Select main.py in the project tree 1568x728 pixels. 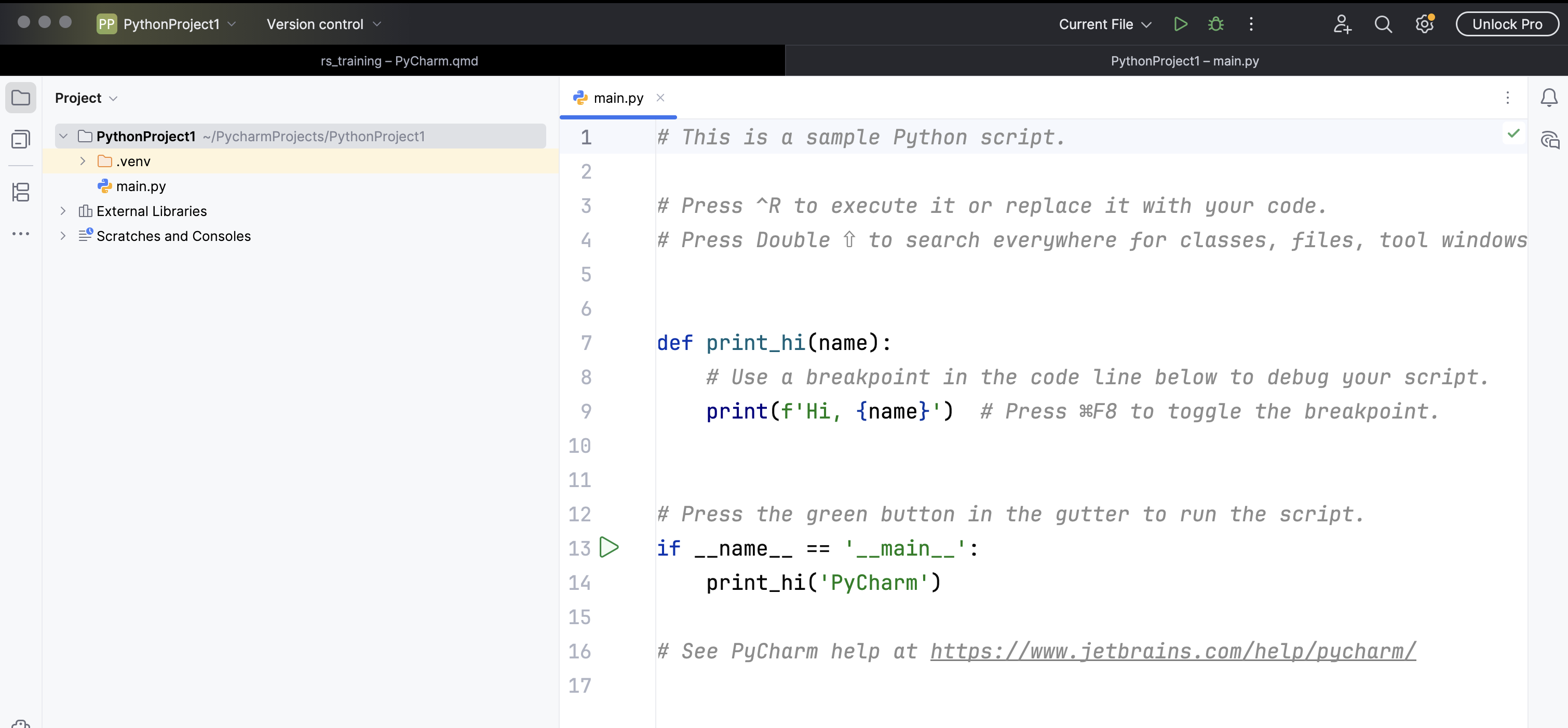point(141,186)
